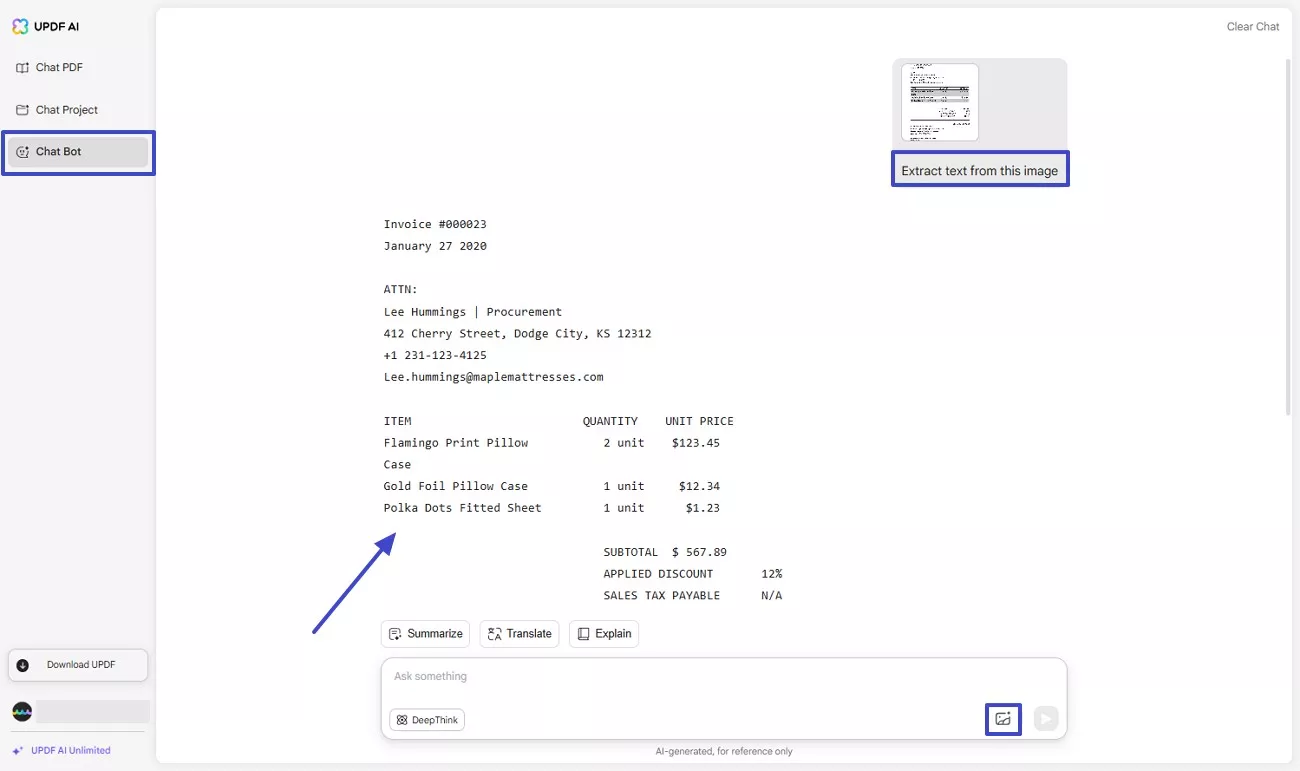Screen dimensions: 1300x771
Task: Click the 'SALES TAX PAYABLE' line
Action: [693, 596]
